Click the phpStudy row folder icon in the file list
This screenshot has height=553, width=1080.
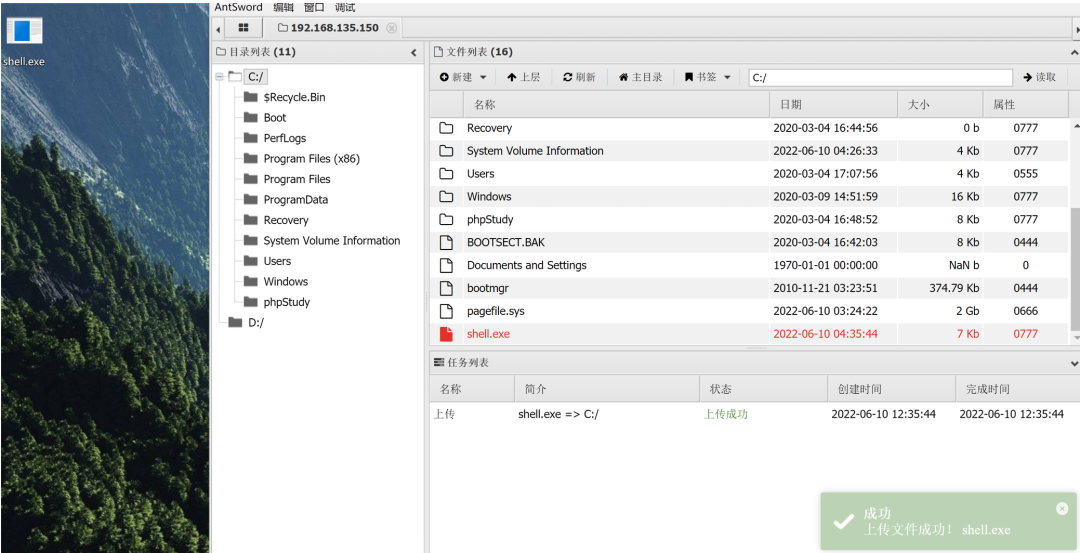coord(446,219)
